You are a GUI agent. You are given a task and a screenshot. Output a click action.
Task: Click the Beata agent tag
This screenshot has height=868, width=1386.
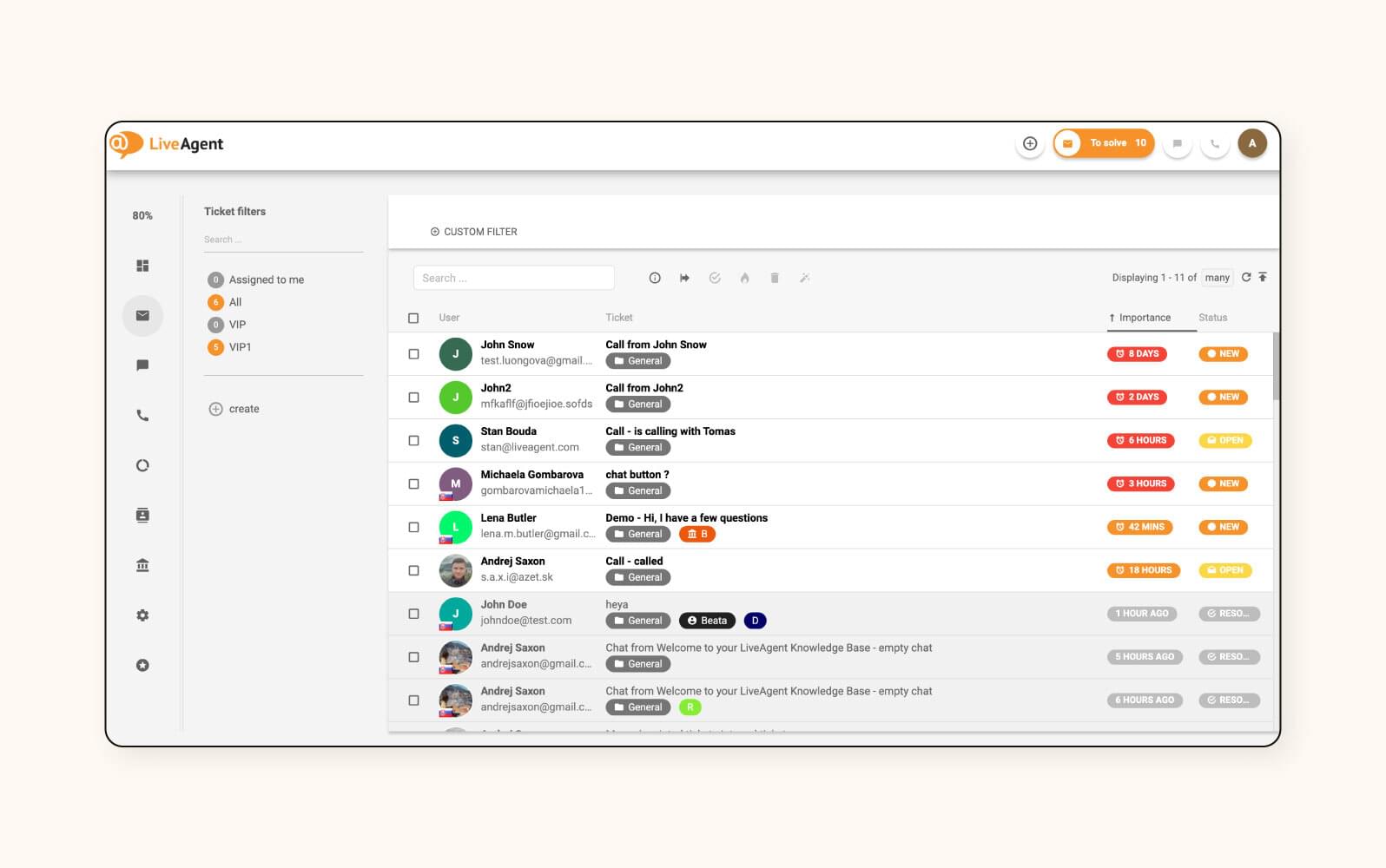[x=707, y=621]
